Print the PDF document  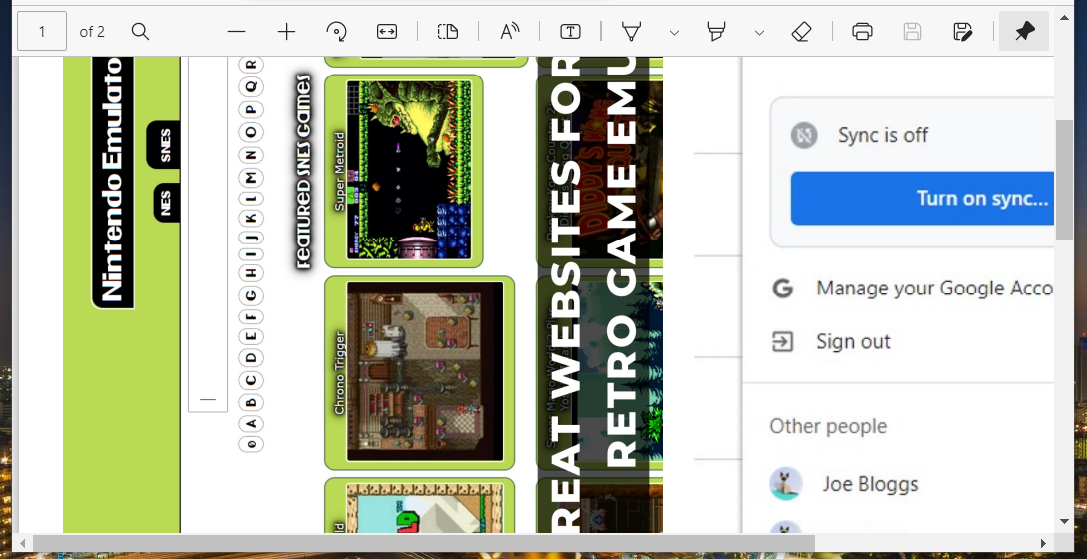coord(862,31)
